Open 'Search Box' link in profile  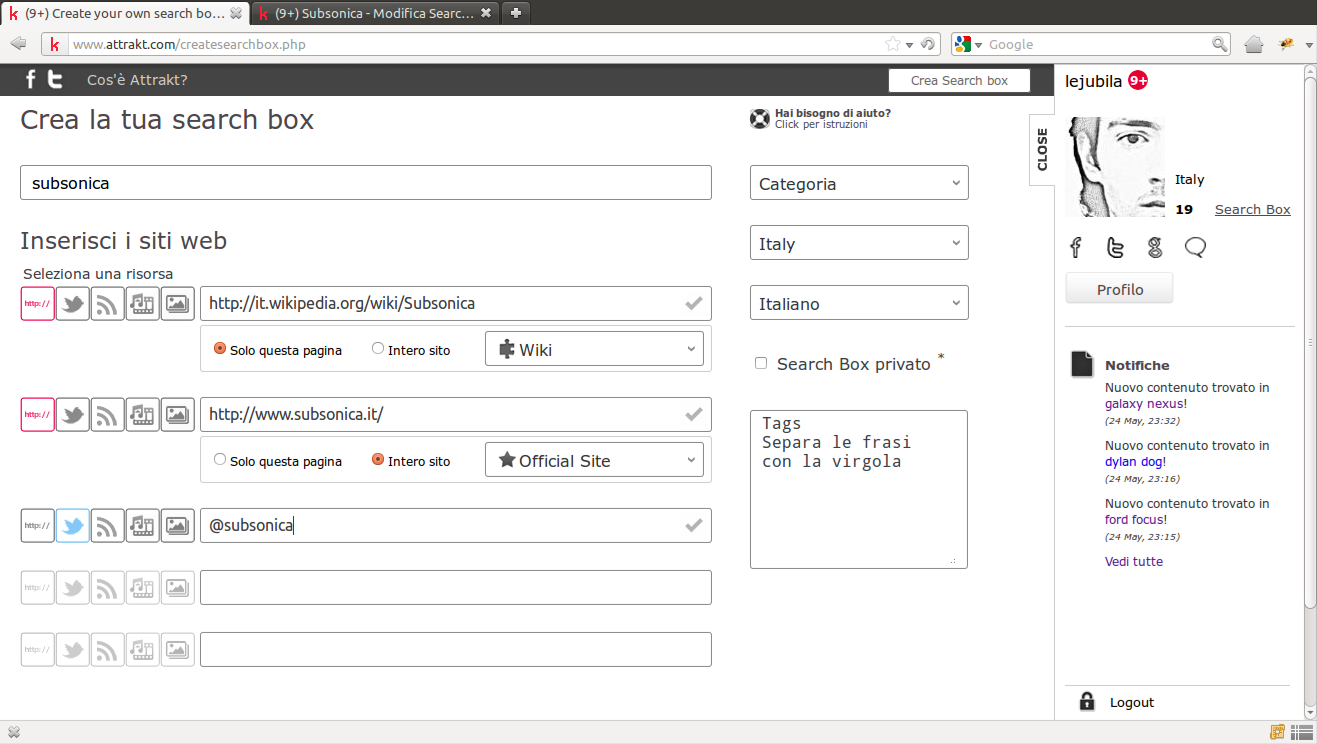(x=1252, y=209)
